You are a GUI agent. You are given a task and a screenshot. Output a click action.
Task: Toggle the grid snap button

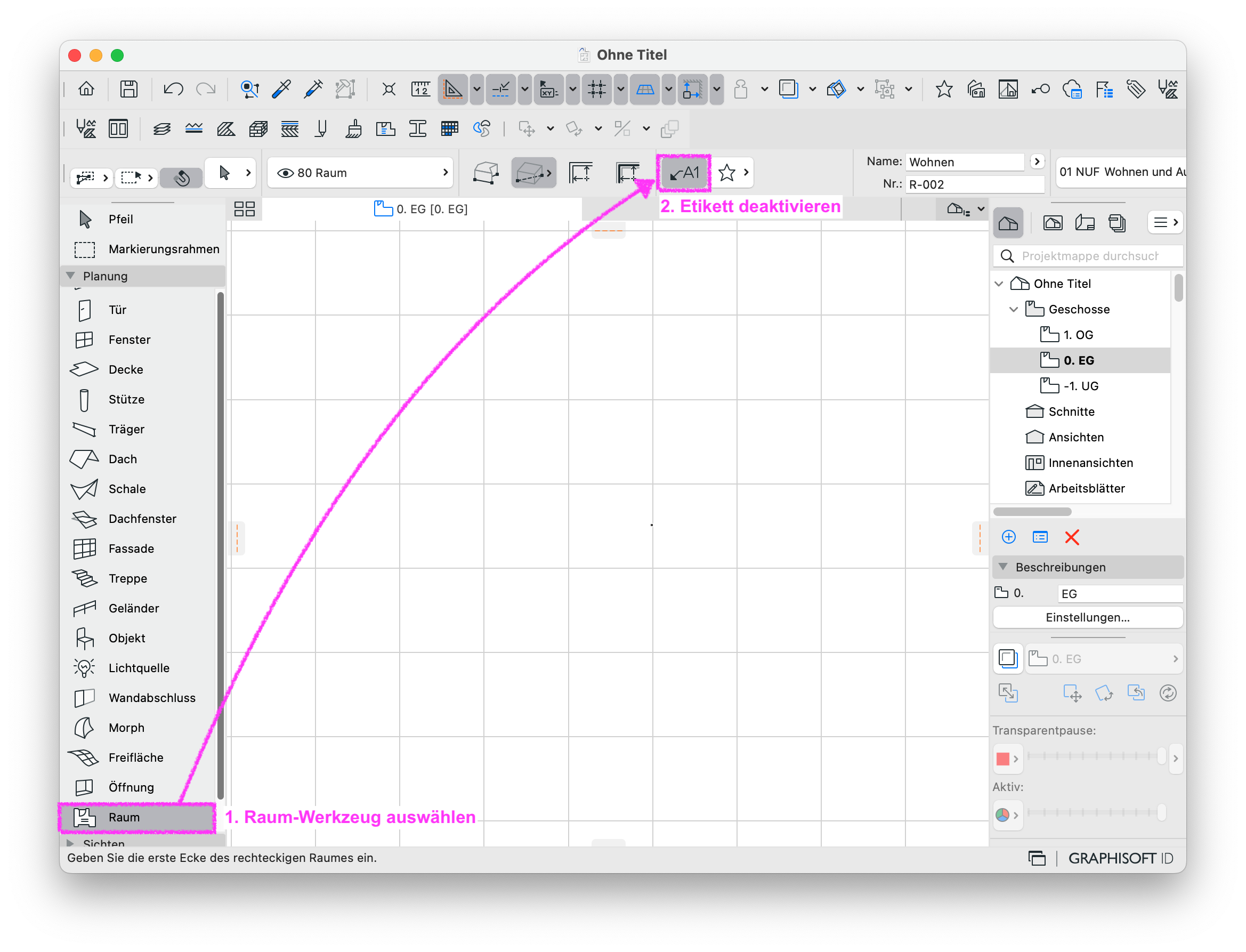pyautogui.click(x=597, y=90)
